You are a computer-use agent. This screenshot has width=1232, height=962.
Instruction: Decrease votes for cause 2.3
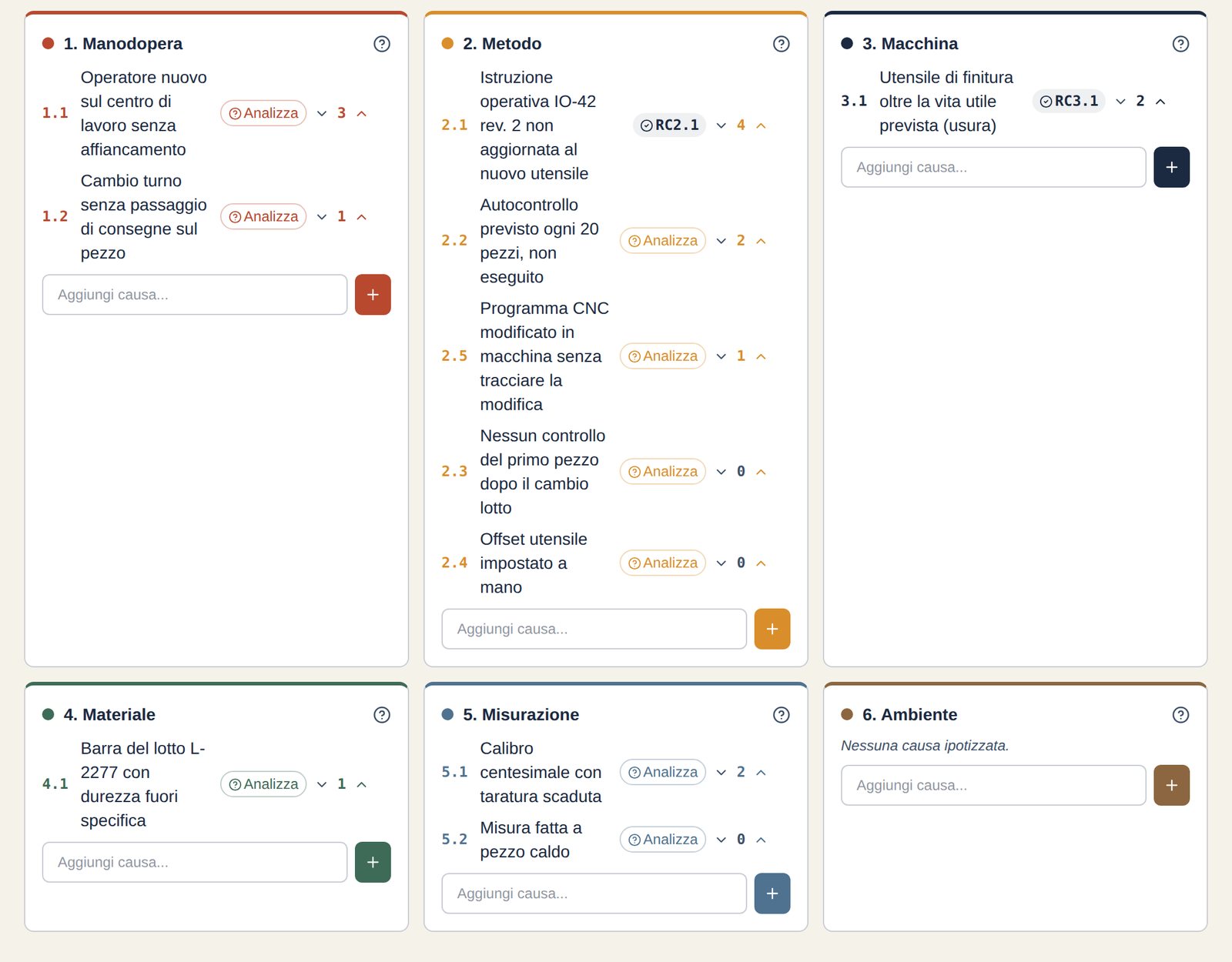tap(721, 472)
